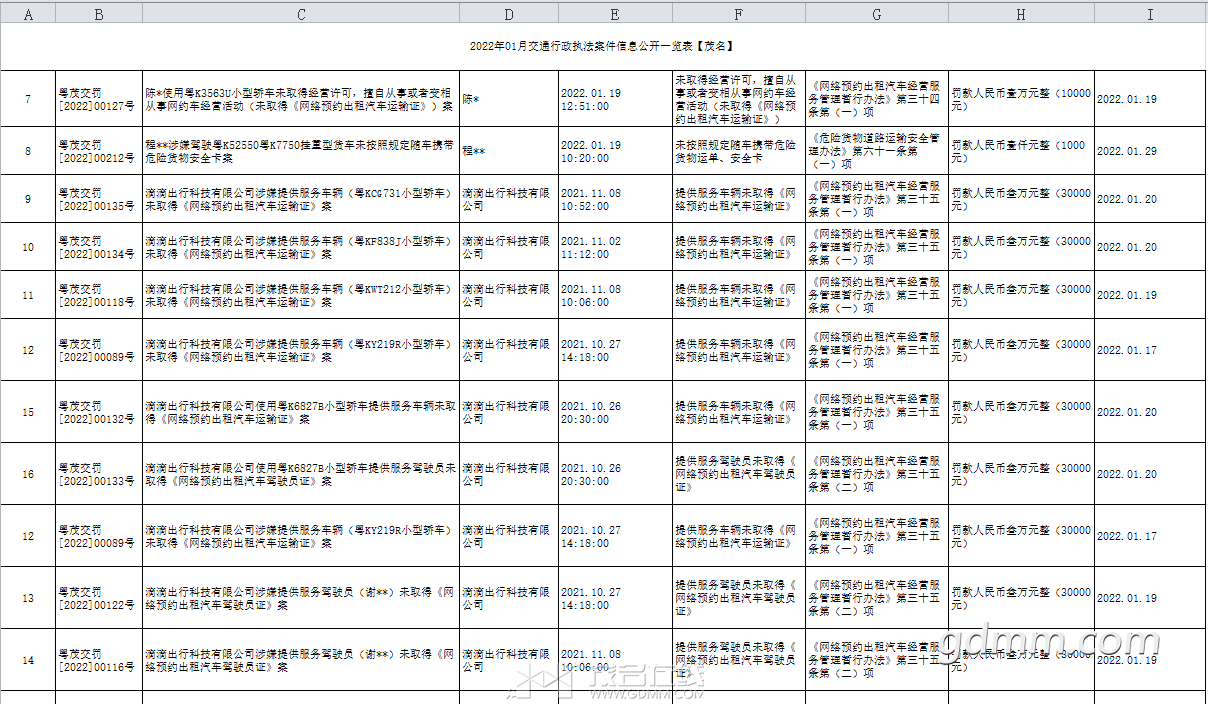Select 30000元 fine cell in row 10
The image size is (1208, 704).
point(1021,247)
